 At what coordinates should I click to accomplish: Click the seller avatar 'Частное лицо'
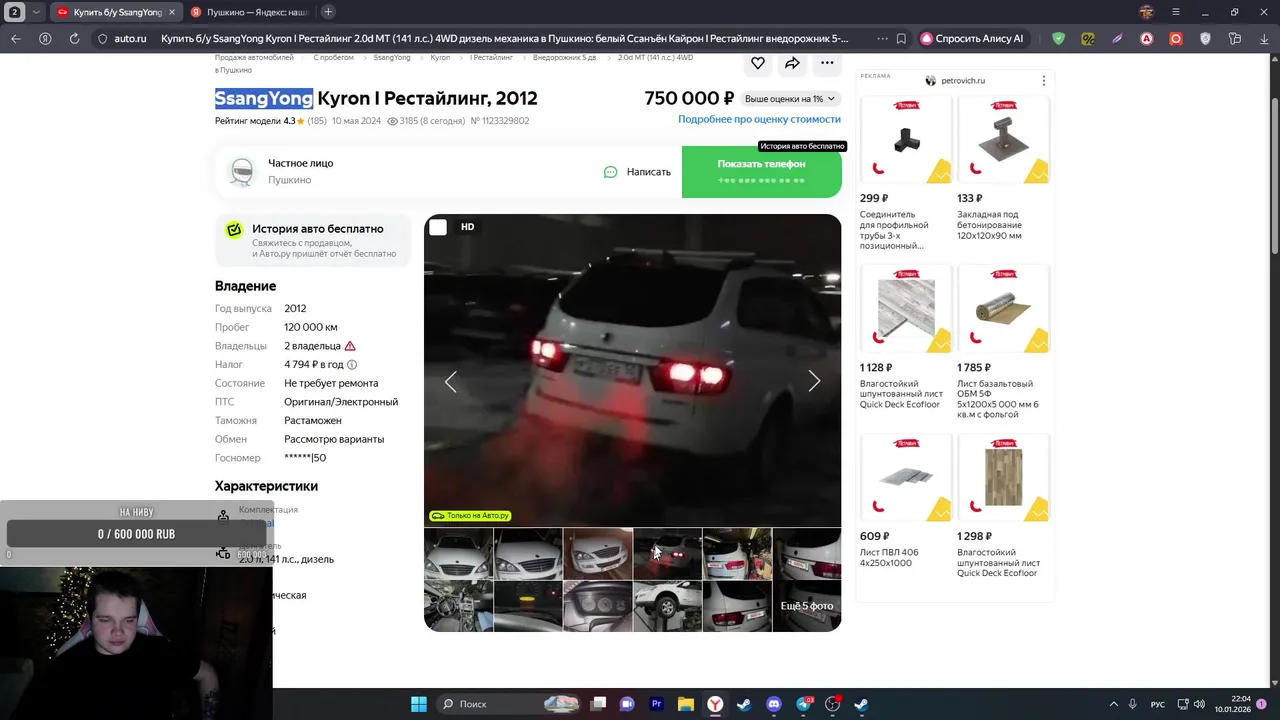pyautogui.click(x=241, y=172)
